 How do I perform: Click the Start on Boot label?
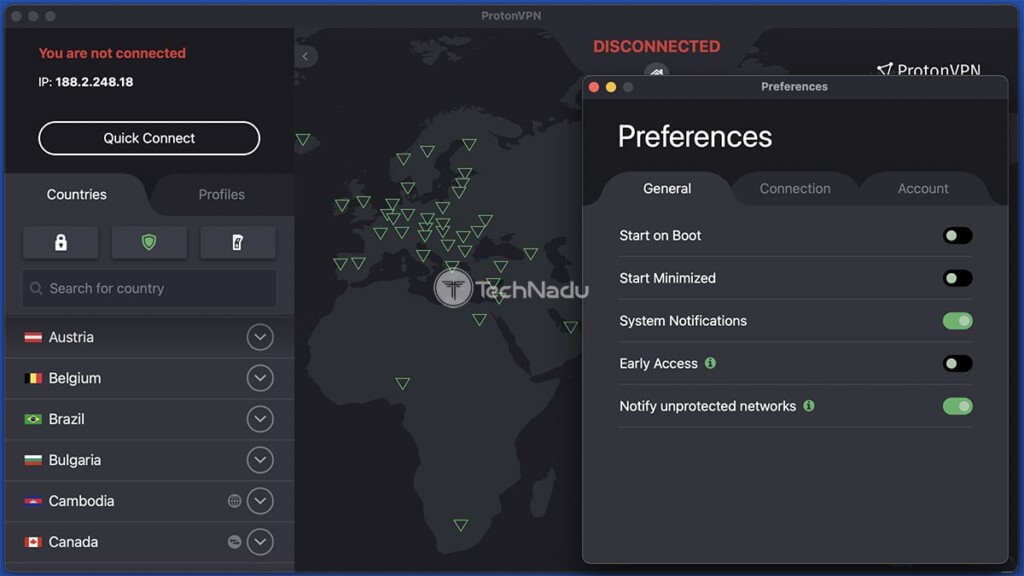tap(660, 236)
